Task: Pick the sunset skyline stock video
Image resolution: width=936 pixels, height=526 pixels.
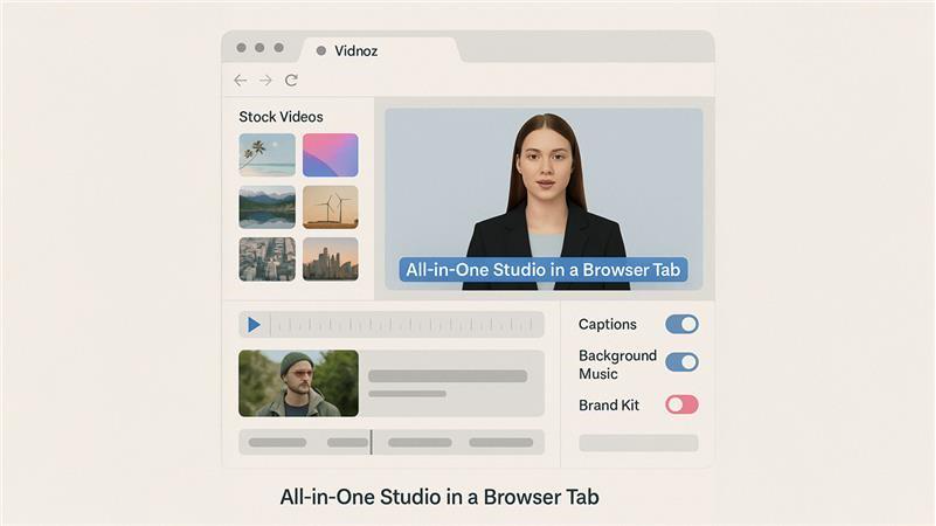Action: (330, 258)
